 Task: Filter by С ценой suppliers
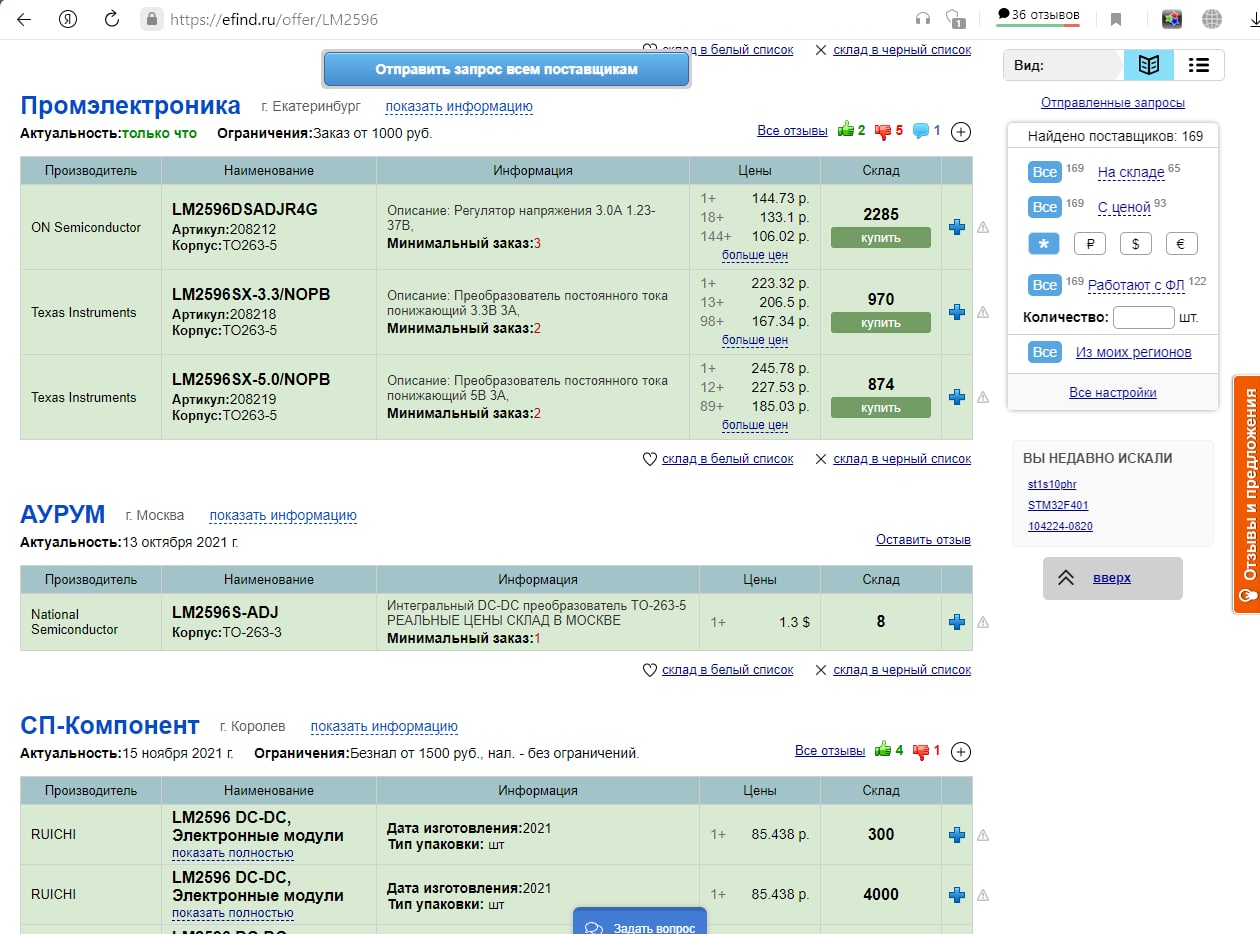pyautogui.click(x=1124, y=207)
